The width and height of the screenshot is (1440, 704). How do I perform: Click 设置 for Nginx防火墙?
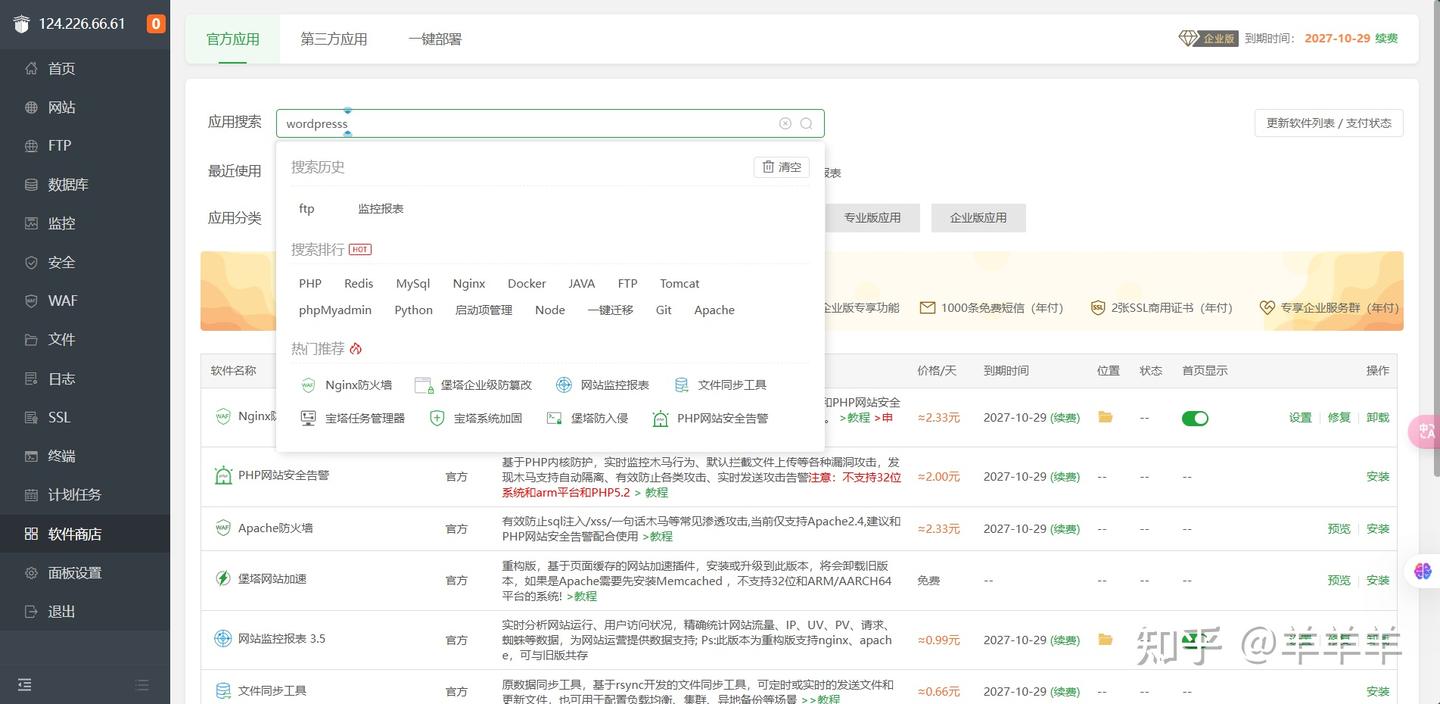1300,418
